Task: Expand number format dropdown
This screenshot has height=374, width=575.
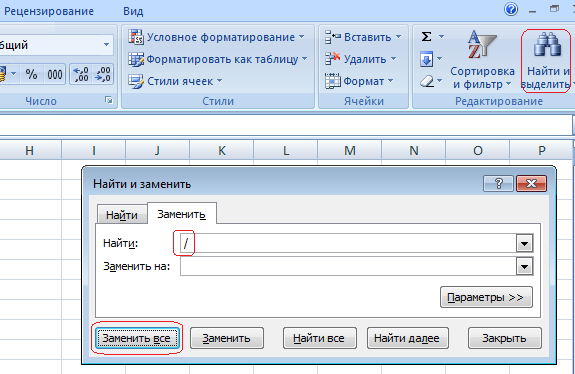Action: click(106, 45)
